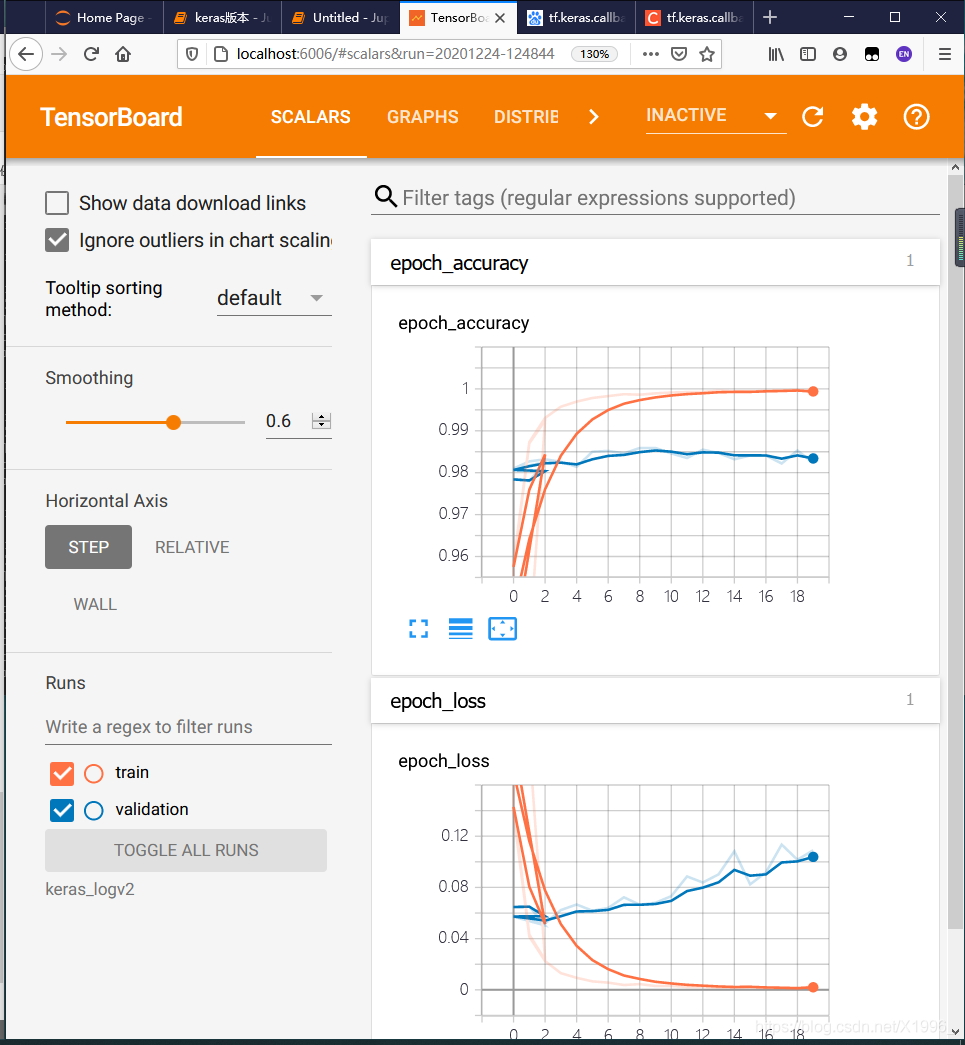Switch to the GRAPHS tab
Image resolution: width=965 pixels, height=1045 pixels.
coord(422,117)
